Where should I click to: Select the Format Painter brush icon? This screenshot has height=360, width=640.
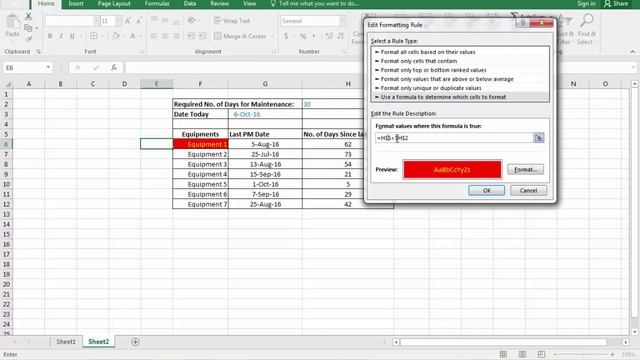28,39
